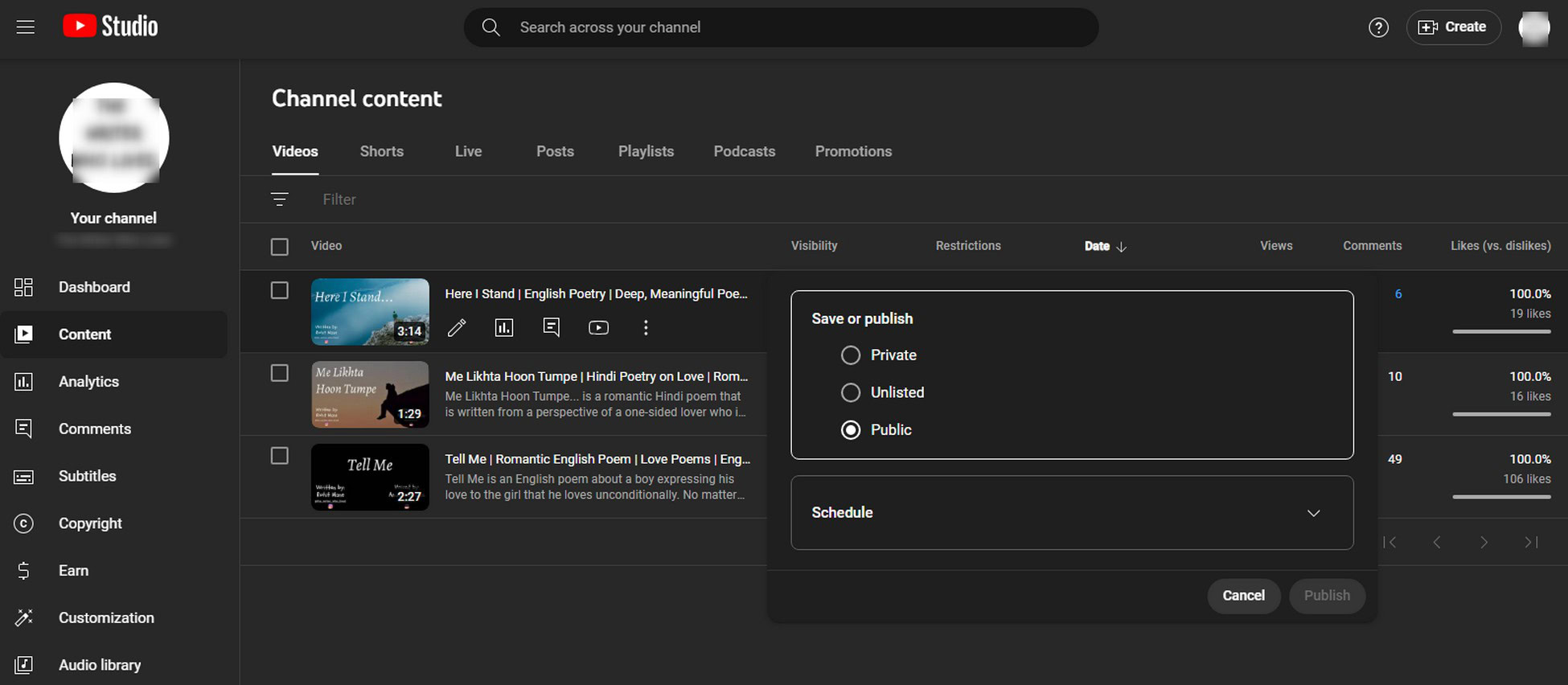
Task: Click the 106 likes ratio bar
Action: pos(1501,497)
